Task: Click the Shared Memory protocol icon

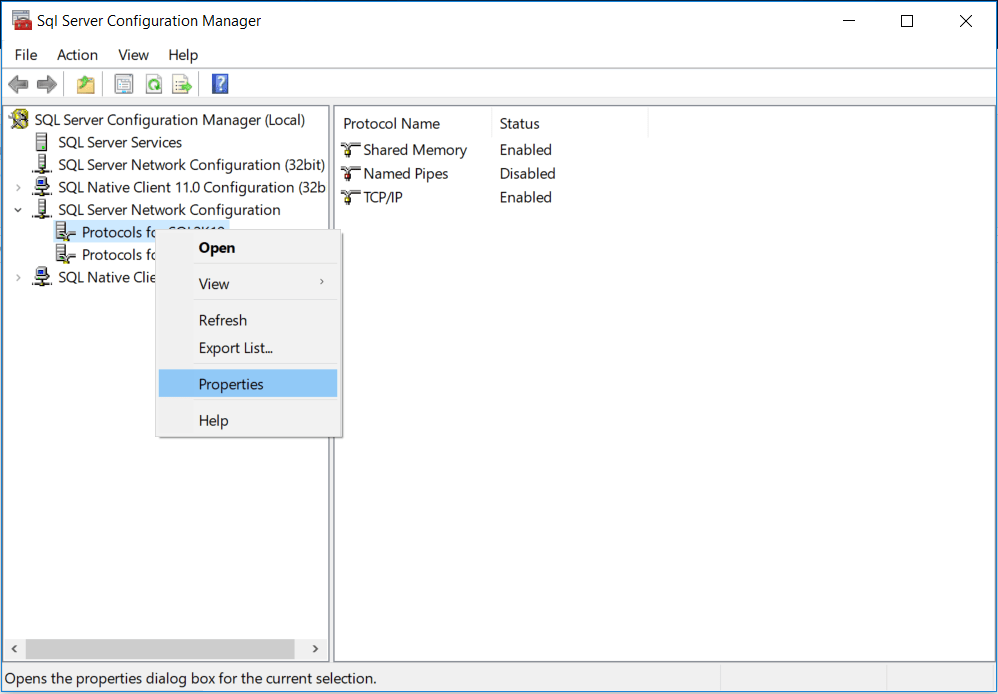Action: [x=349, y=149]
